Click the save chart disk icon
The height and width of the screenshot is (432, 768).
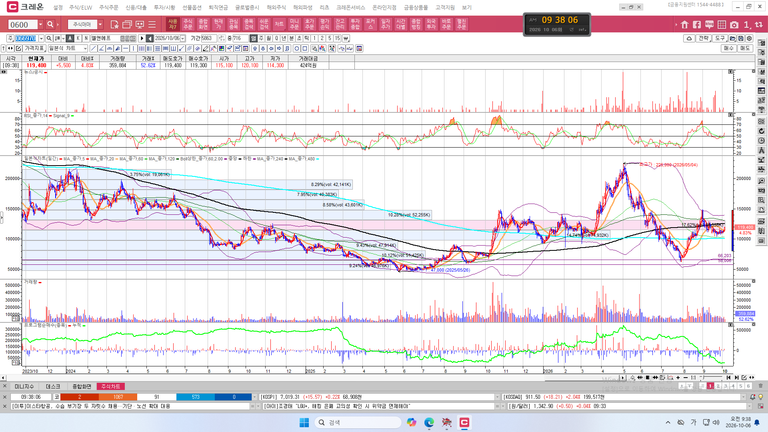[741, 38]
